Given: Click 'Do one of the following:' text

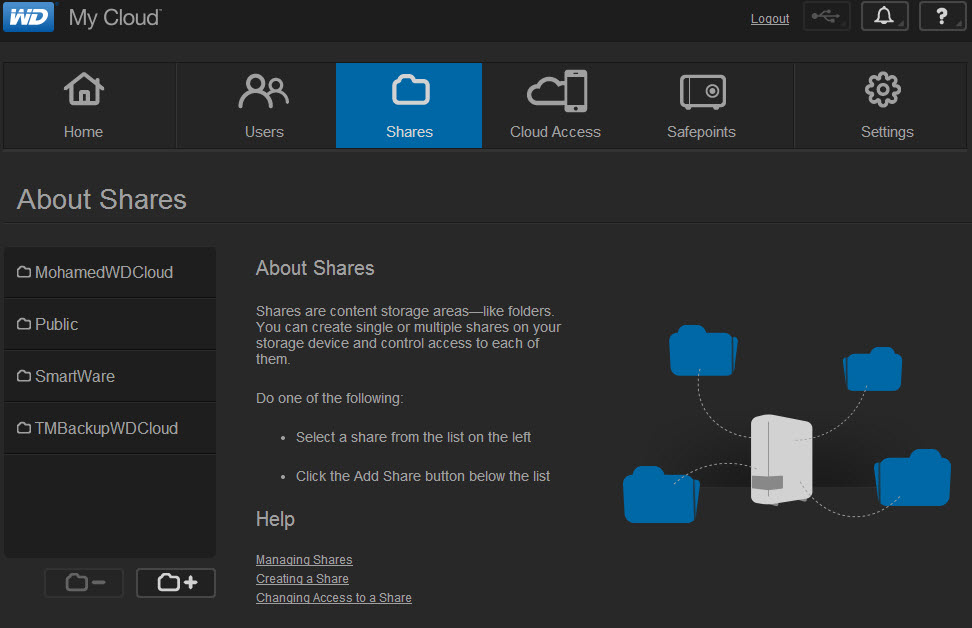Looking at the screenshot, I should pos(330,398).
